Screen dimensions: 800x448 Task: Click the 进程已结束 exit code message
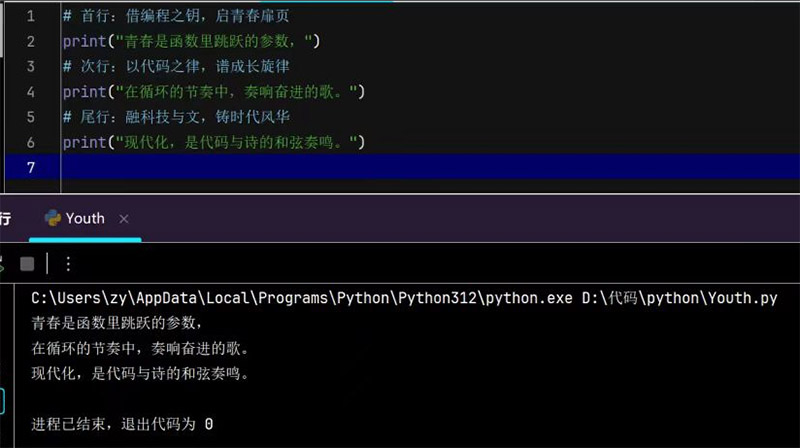tap(122, 424)
